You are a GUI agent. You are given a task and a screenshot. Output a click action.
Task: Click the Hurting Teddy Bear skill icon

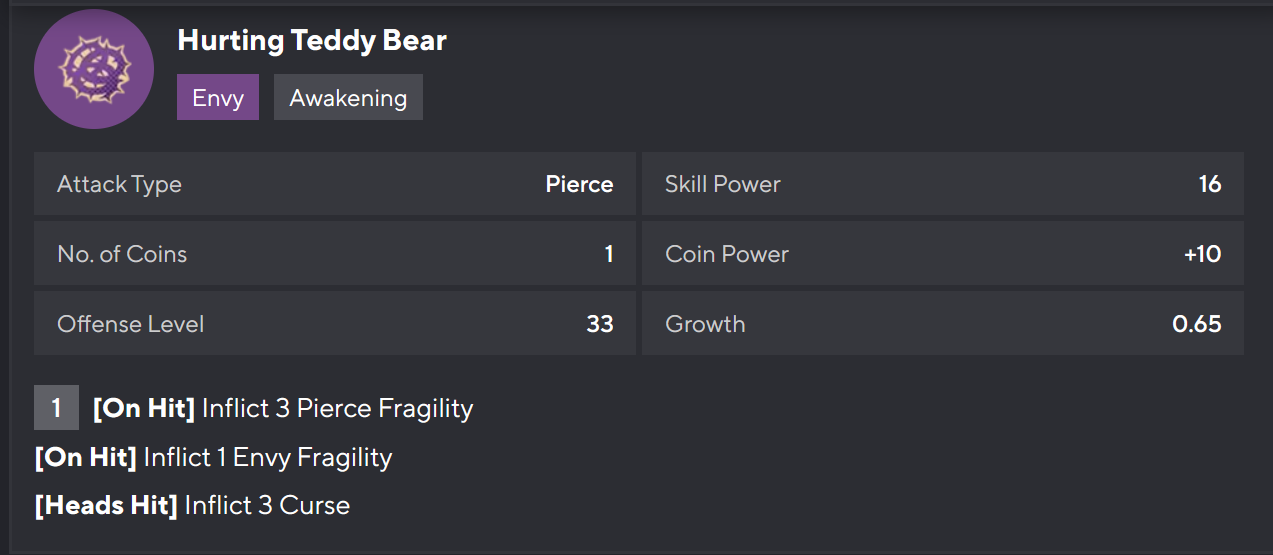[x=94, y=69]
